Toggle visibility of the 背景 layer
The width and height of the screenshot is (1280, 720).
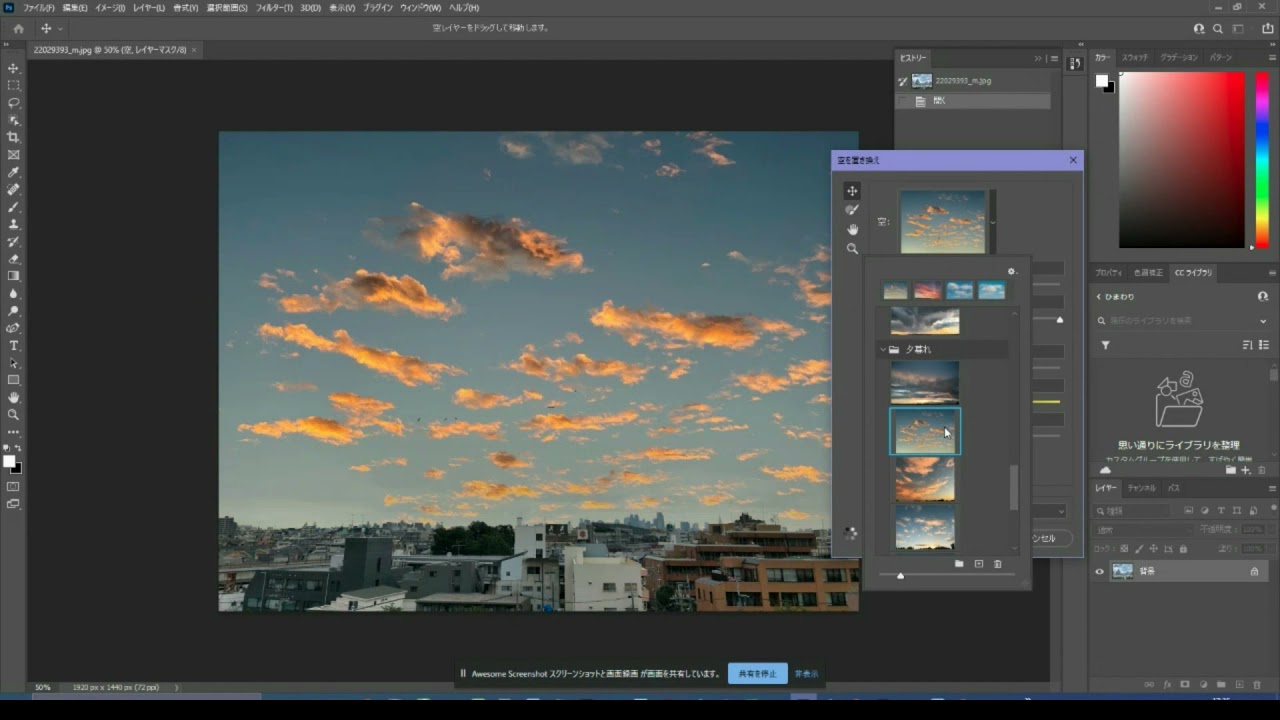point(1099,571)
